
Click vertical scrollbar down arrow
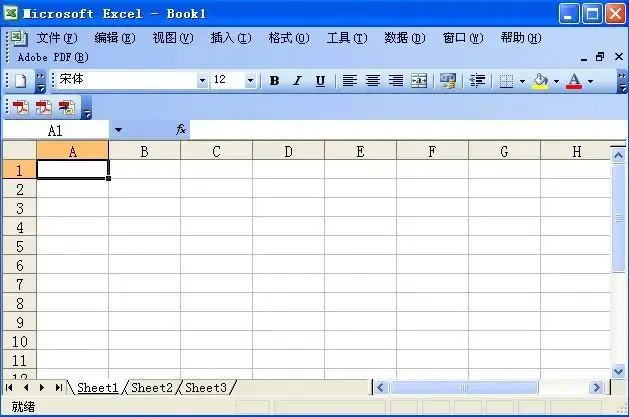[x=619, y=371]
